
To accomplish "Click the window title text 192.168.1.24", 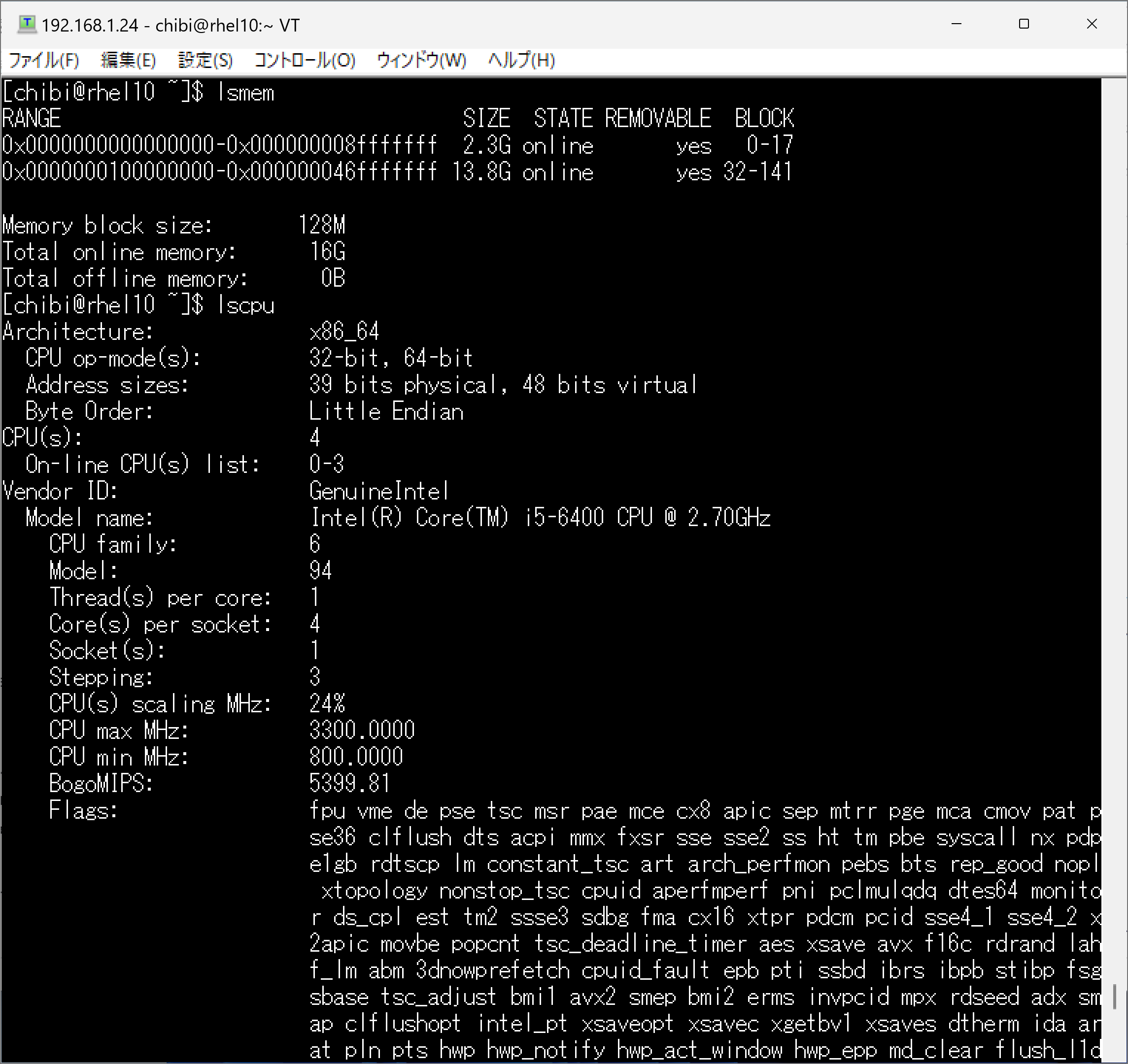I will point(90,26).
